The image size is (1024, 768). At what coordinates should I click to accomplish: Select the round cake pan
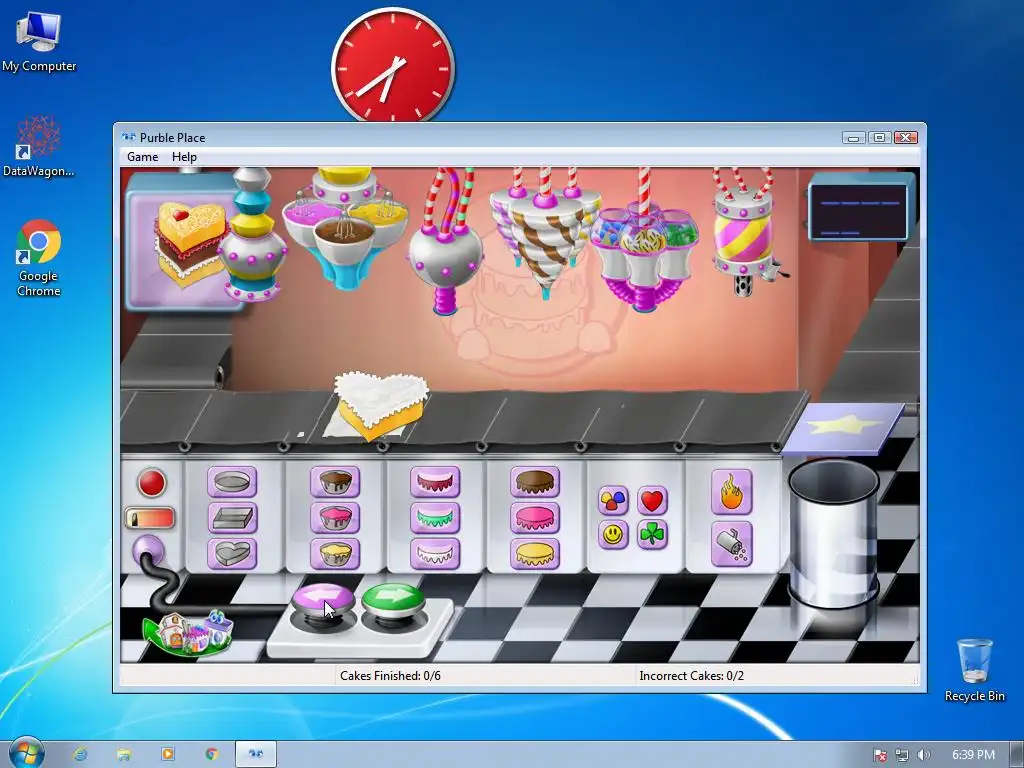232,483
